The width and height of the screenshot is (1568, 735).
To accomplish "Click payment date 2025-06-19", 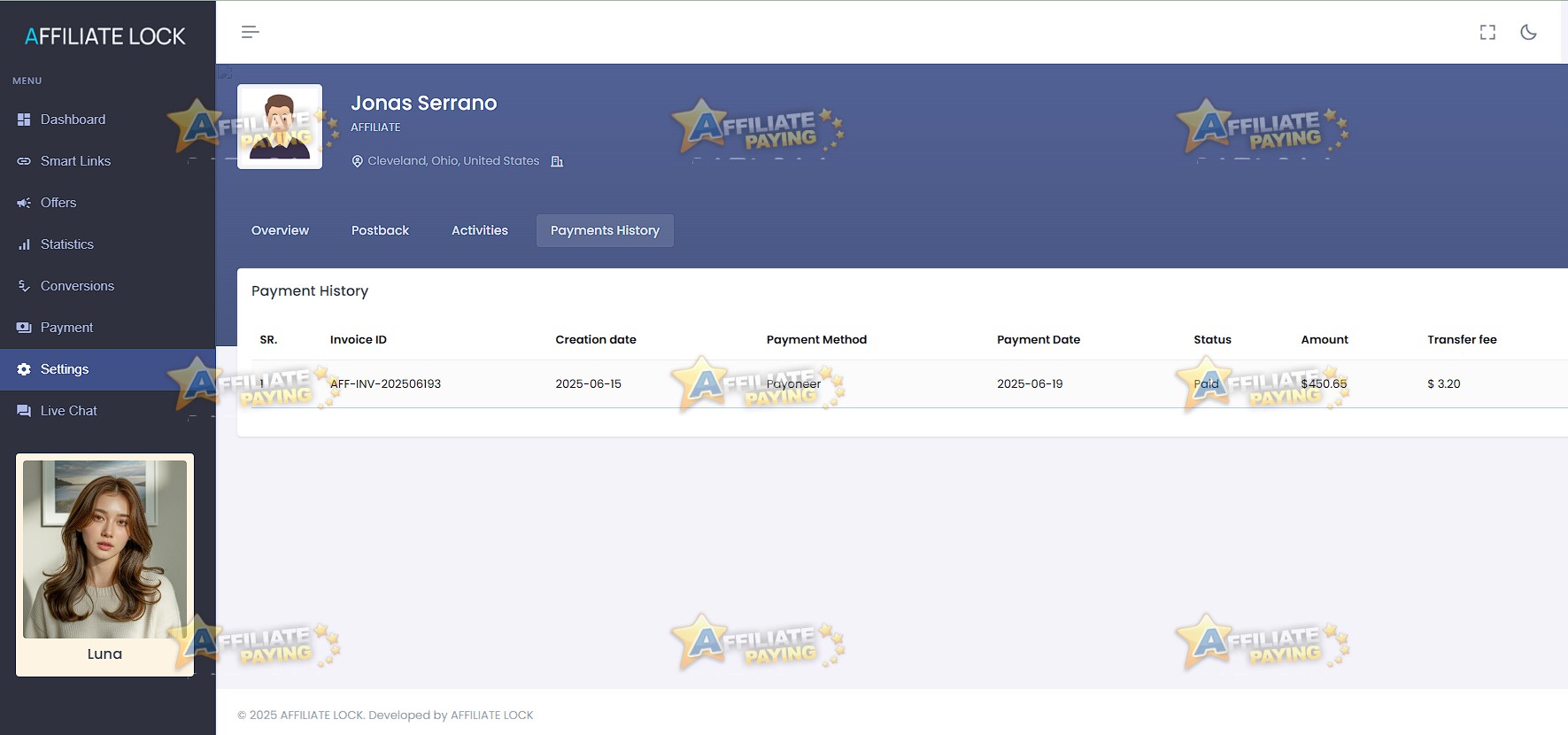I will (x=1030, y=383).
